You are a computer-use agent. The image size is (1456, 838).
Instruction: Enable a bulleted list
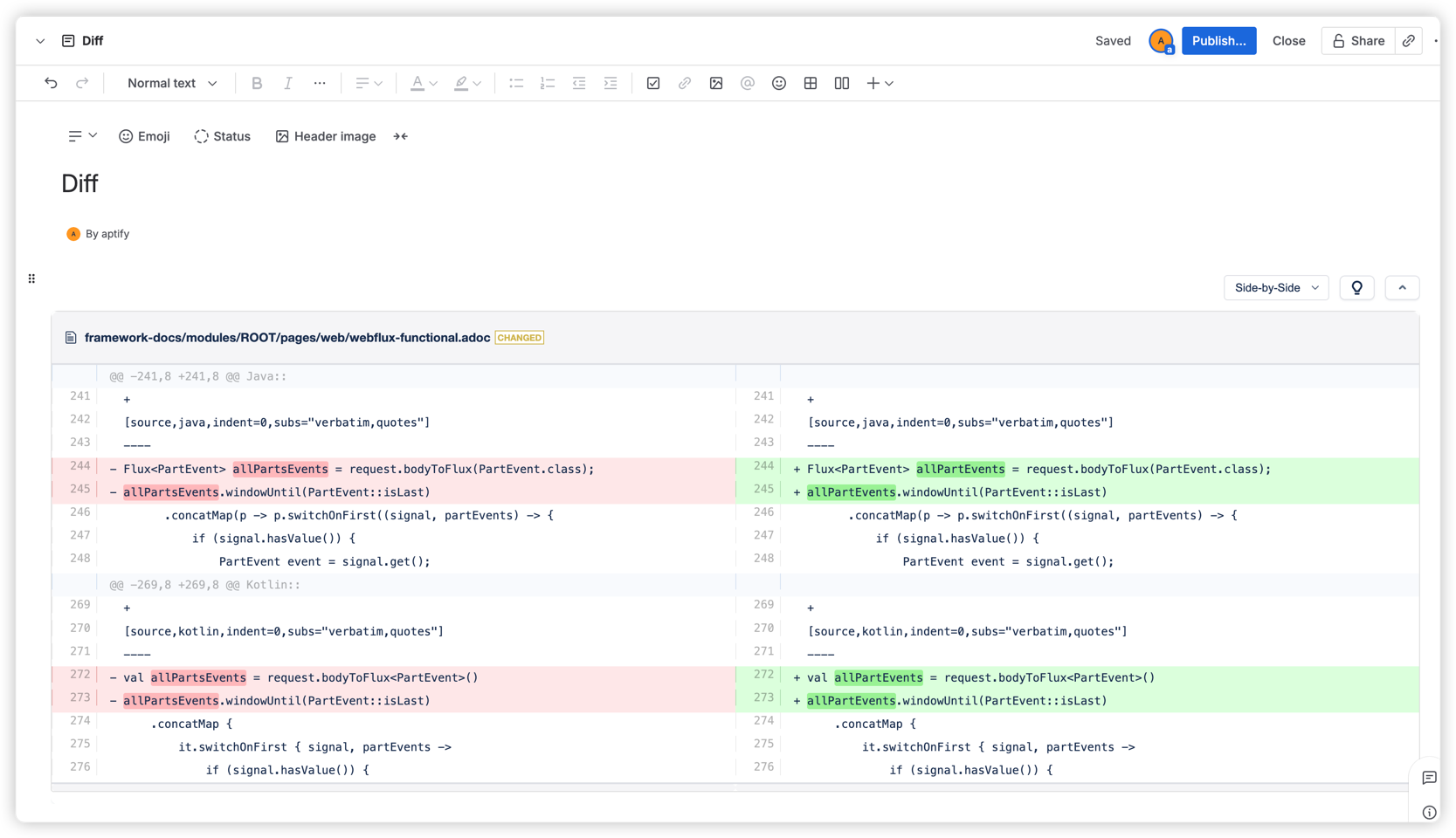coord(516,83)
